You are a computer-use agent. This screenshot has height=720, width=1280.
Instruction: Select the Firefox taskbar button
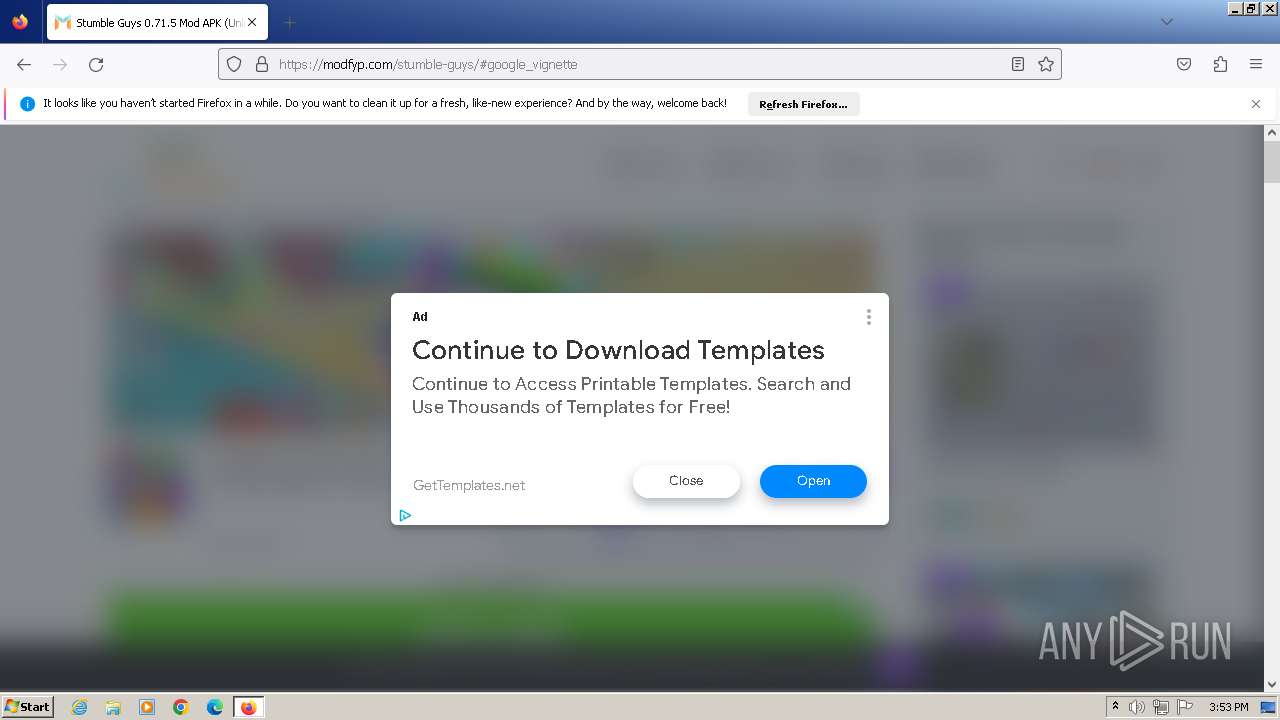tap(248, 707)
